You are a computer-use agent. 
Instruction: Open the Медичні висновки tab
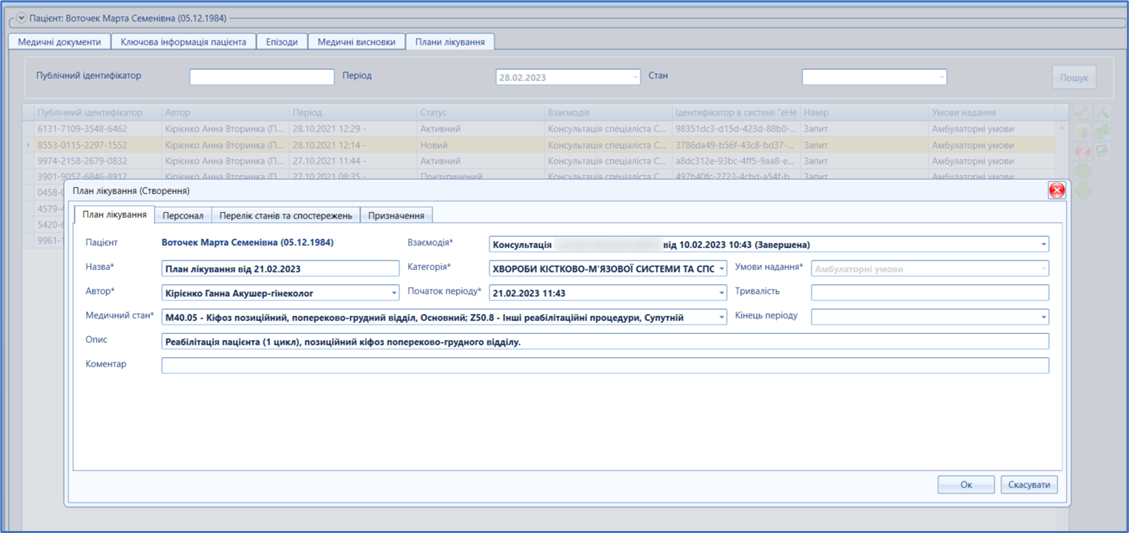pyautogui.click(x=356, y=42)
